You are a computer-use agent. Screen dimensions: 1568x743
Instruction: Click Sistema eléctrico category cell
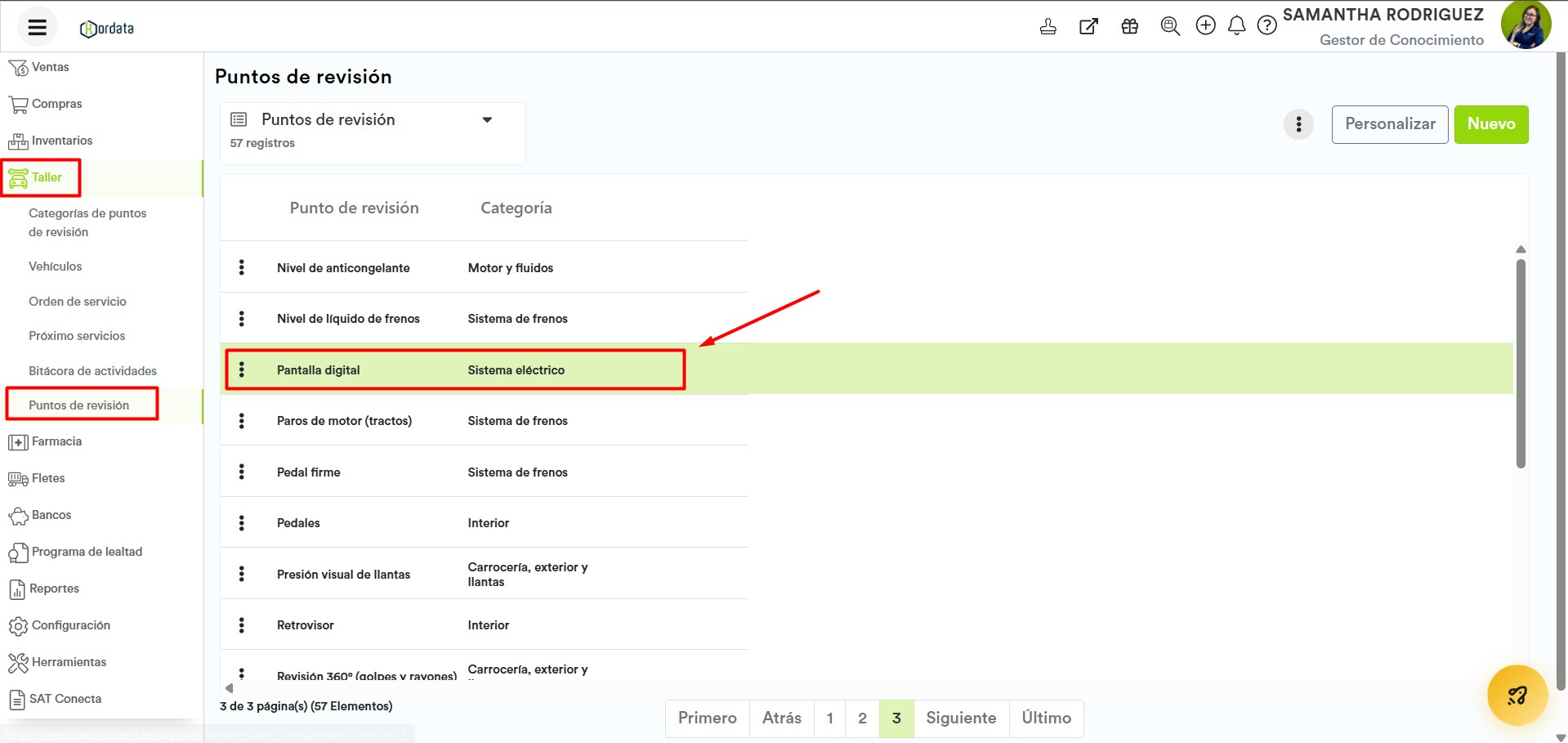(516, 370)
